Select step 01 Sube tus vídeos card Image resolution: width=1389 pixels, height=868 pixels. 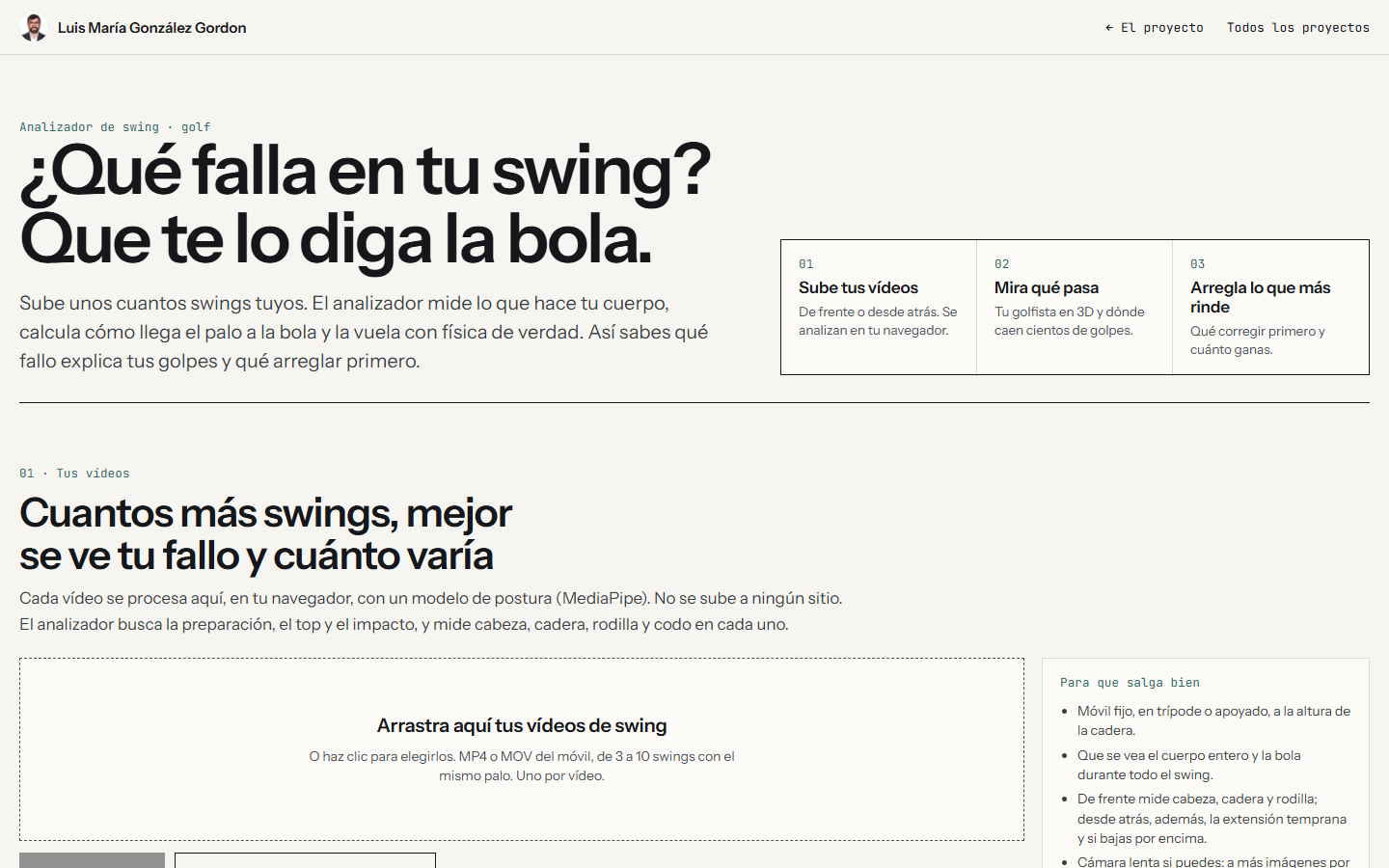pyautogui.click(x=879, y=307)
